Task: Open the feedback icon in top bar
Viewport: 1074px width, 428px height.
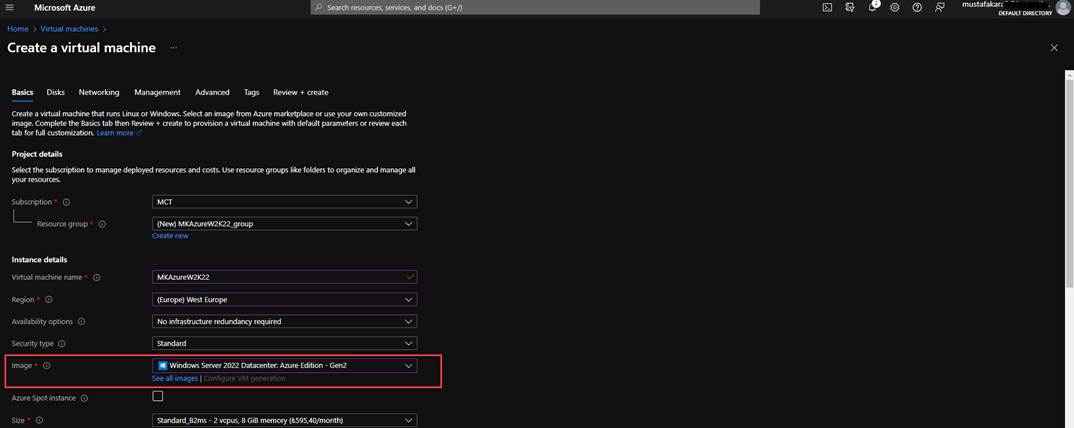Action: coord(939,7)
